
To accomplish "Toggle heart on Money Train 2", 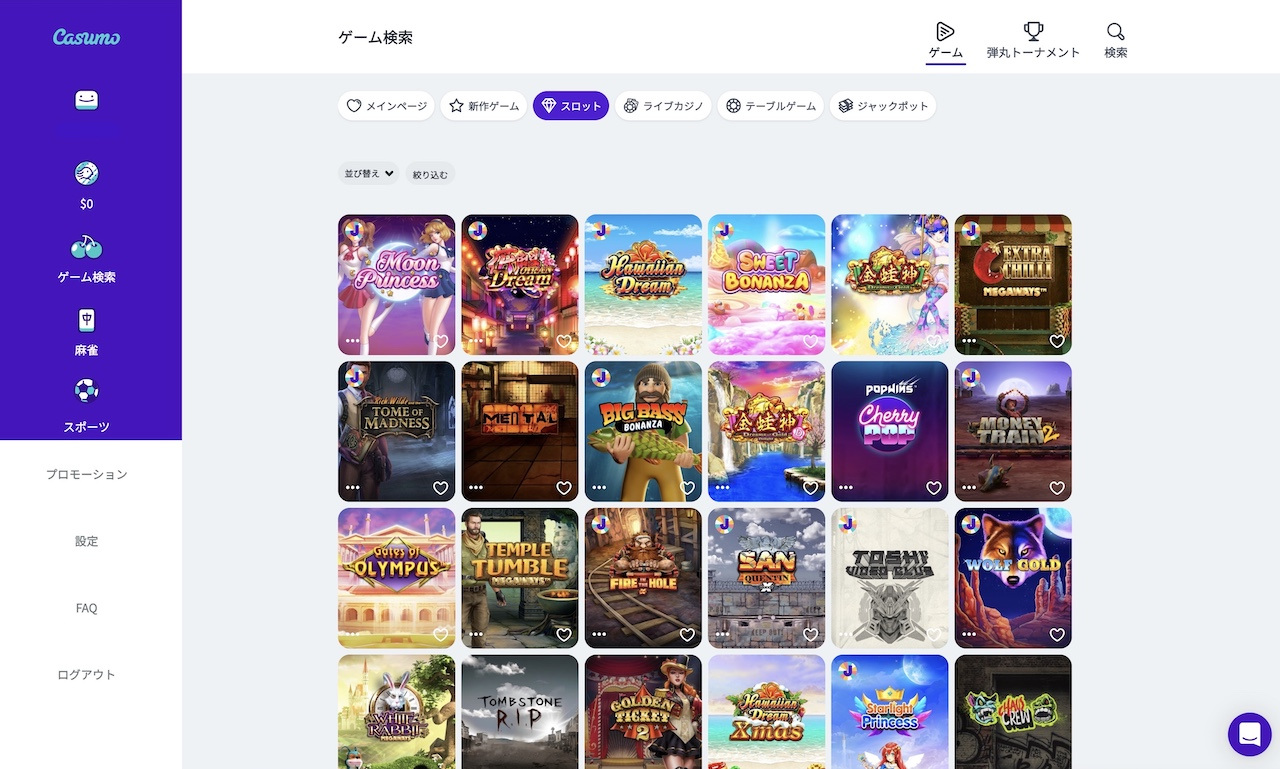I will point(1057,488).
